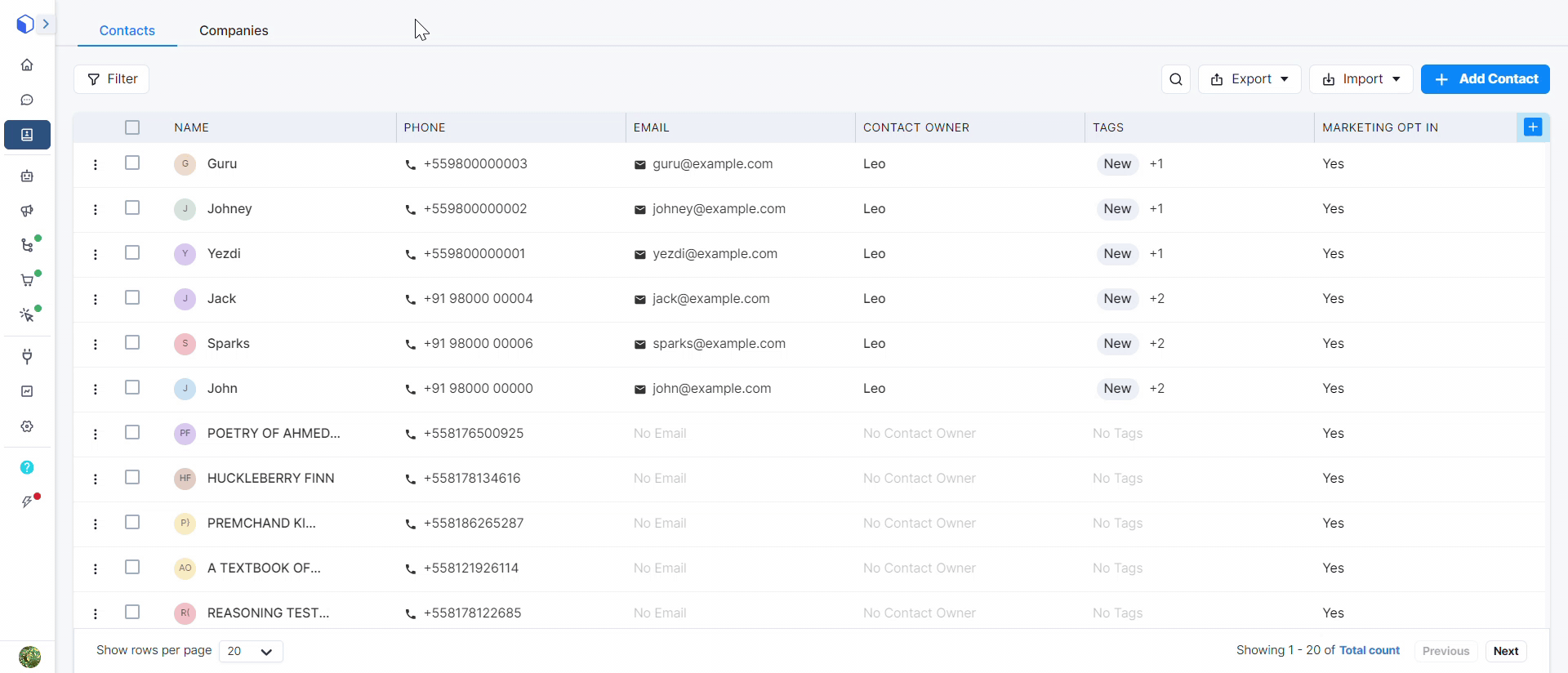Click the Total count link
The image size is (1568, 673).
coord(1369,650)
